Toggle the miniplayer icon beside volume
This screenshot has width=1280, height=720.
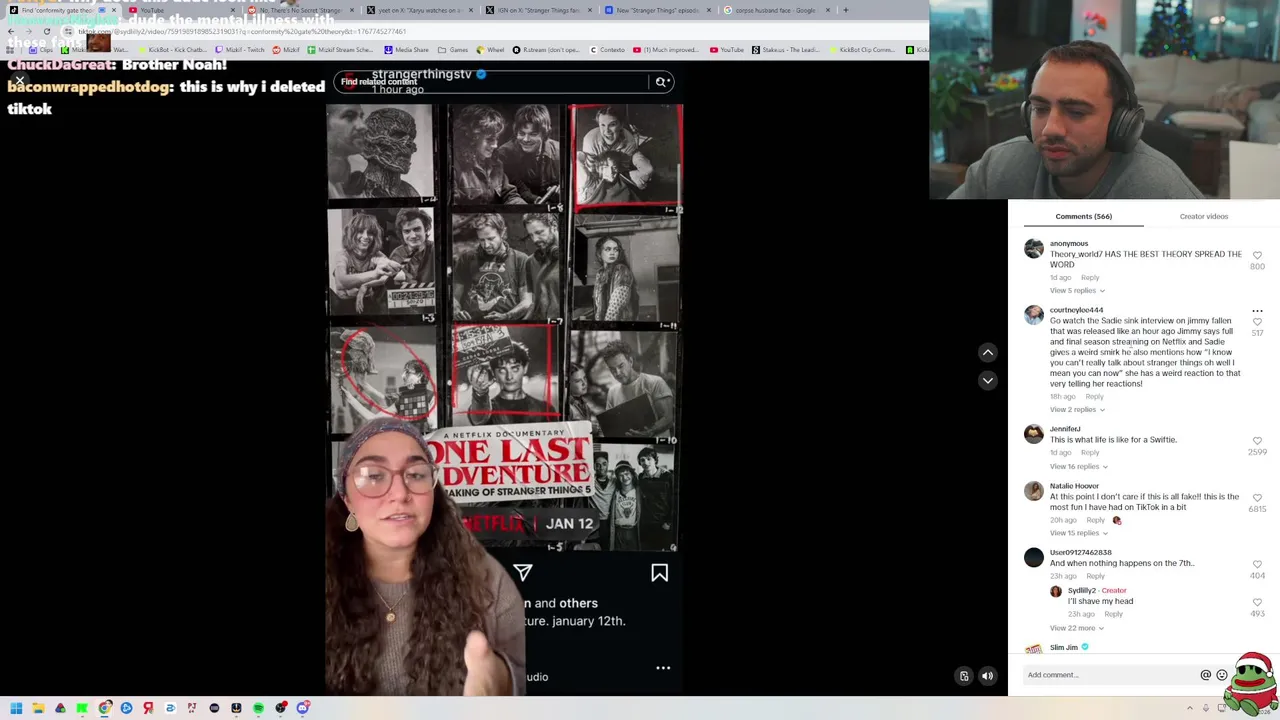964,676
